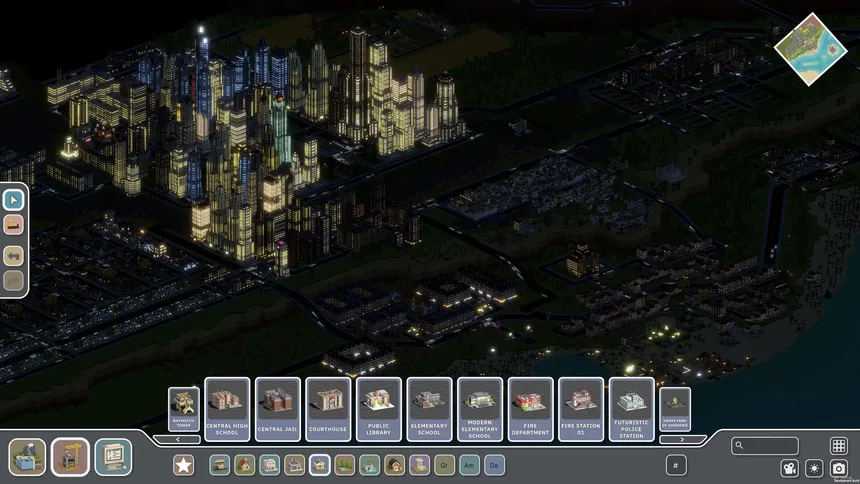Pick the Elementary School building card

pyautogui.click(x=429, y=409)
